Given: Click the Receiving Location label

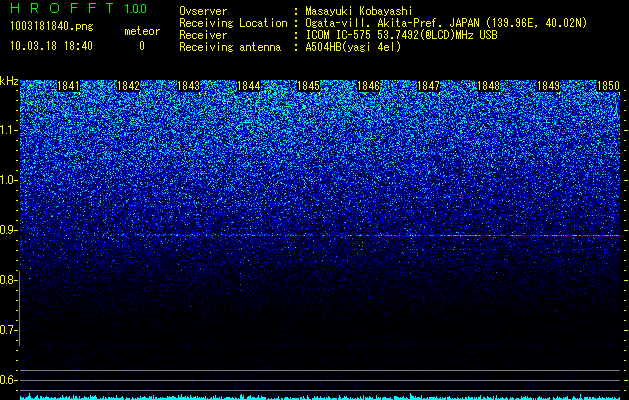Looking at the screenshot, I should pos(233,23).
